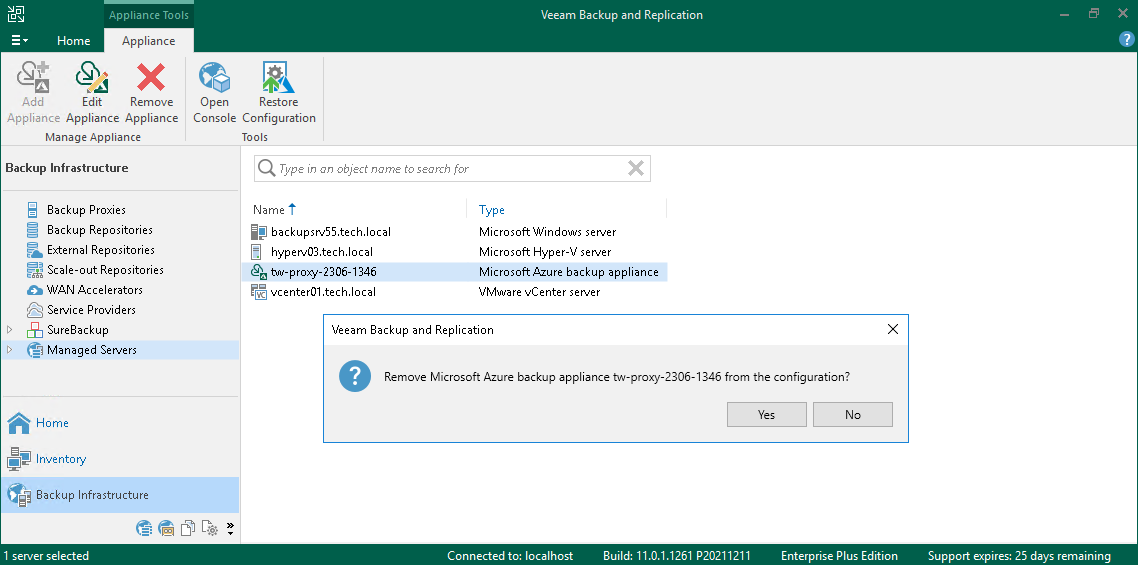Close the confirmation dialog with X
This screenshot has height=565, width=1138.
tap(893, 330)
